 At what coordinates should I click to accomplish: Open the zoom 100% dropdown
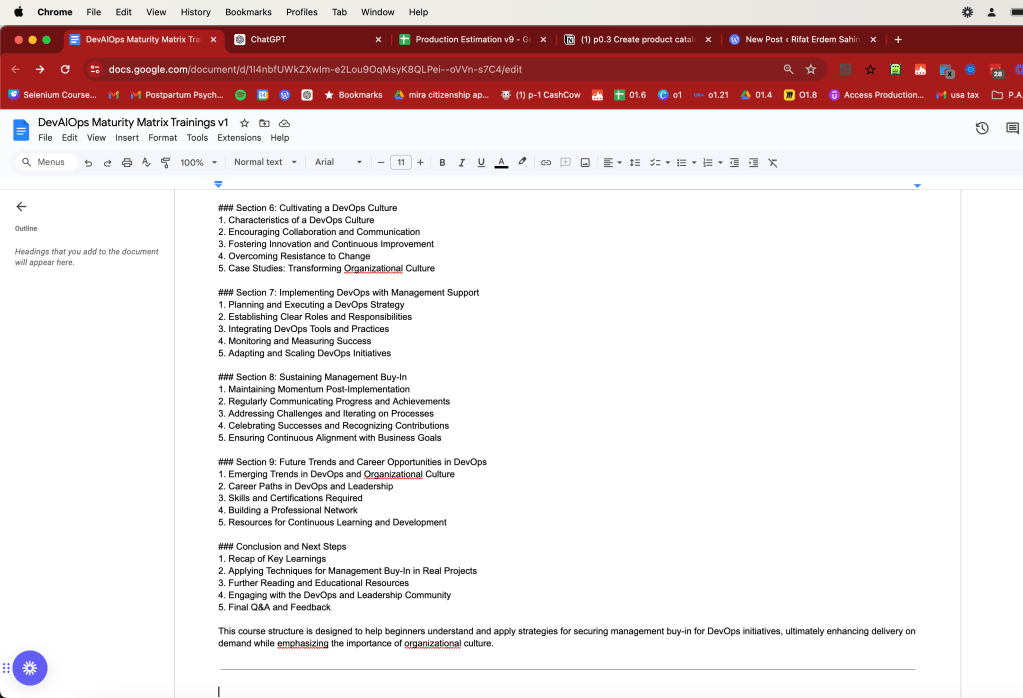pyautogui.click(x=198, y=162)
